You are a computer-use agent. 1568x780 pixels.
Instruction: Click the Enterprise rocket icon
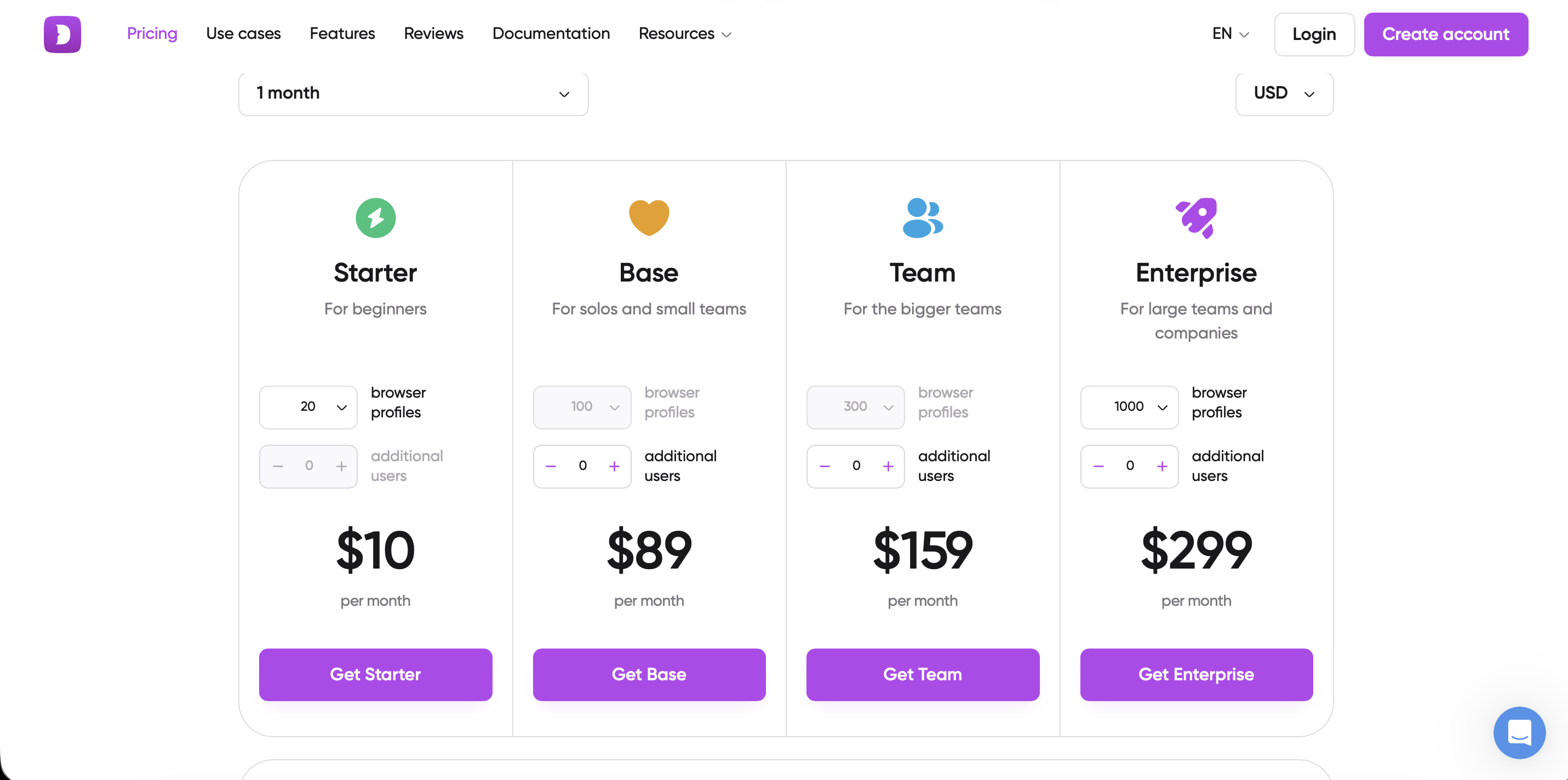coord(1196,218)
